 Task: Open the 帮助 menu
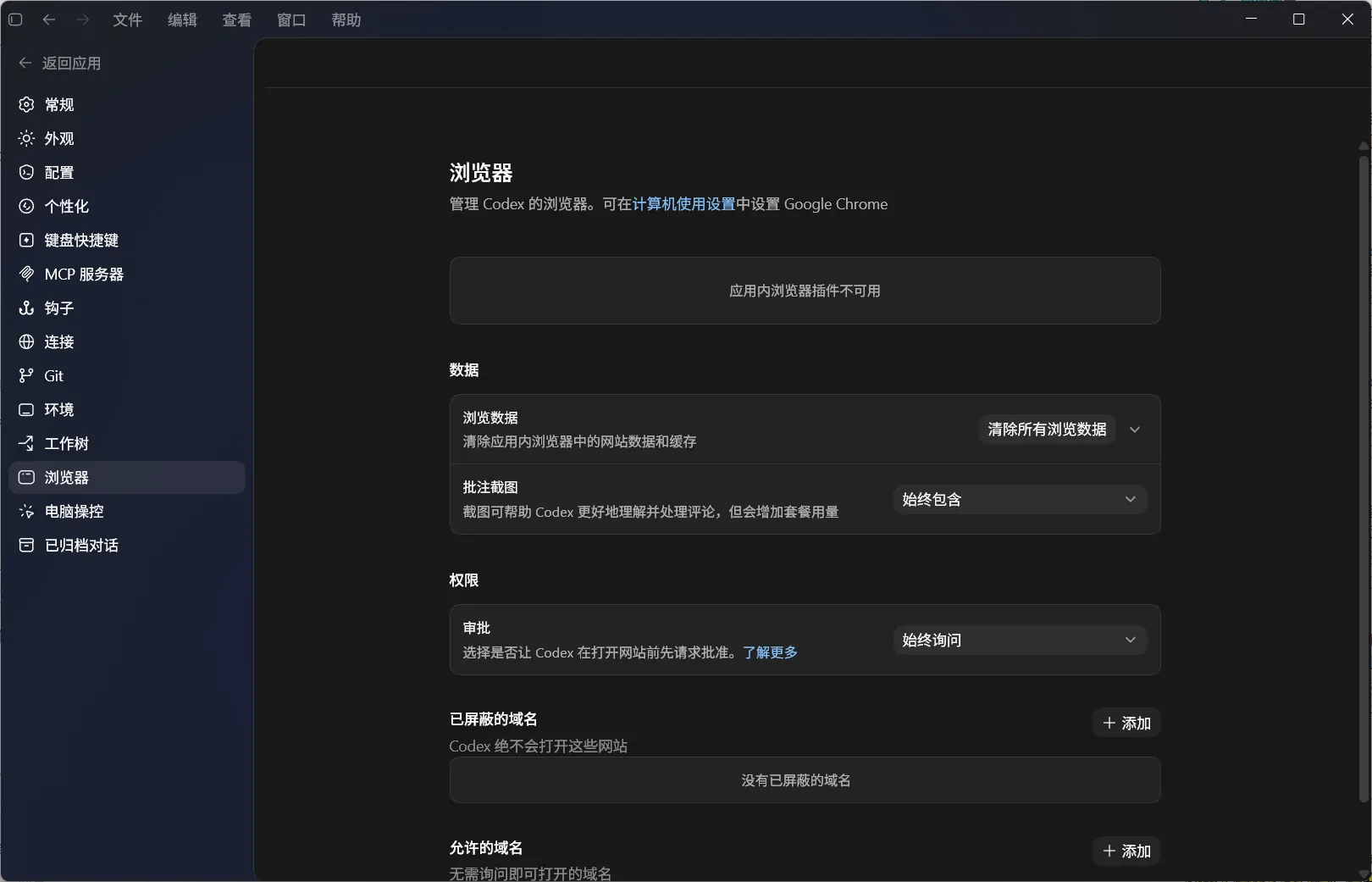[346, 19]
